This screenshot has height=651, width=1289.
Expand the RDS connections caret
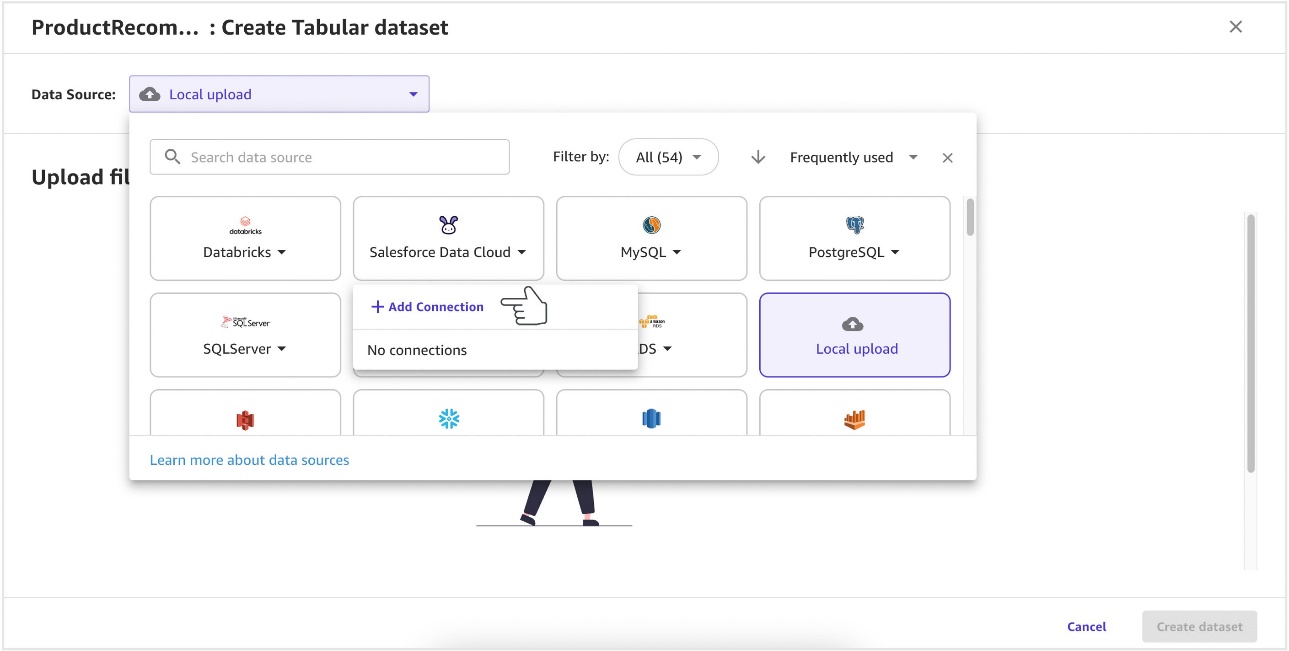(x=667, y=349)
